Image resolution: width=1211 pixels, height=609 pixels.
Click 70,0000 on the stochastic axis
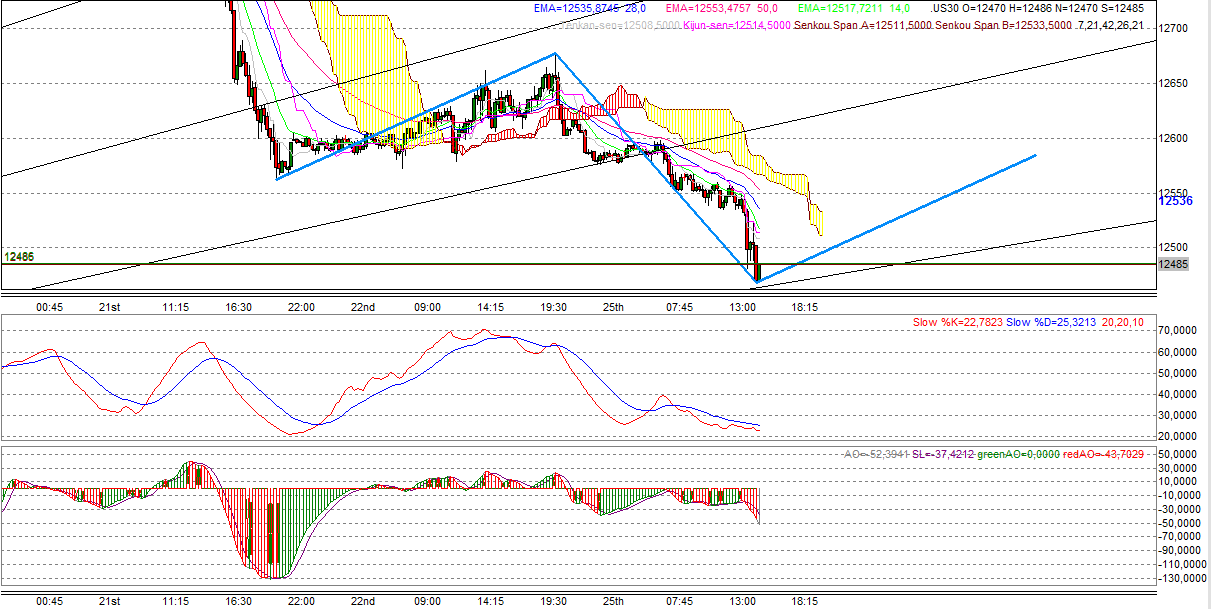pos(1178,329)
